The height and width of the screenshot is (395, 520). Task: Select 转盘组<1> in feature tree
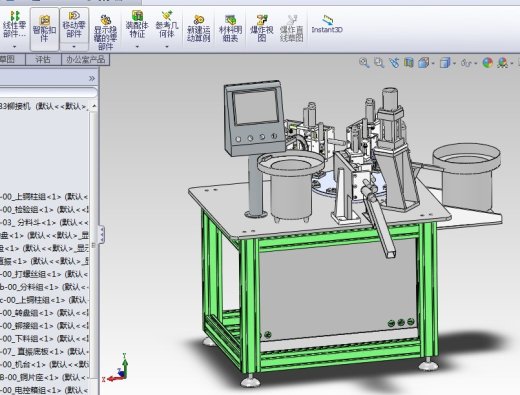44,313
